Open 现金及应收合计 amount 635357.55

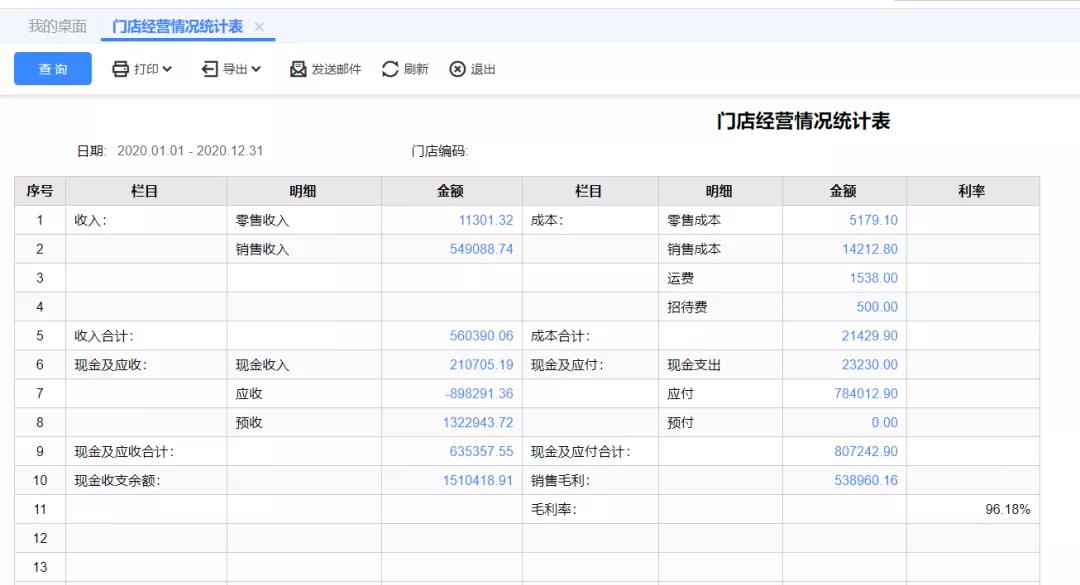481,452
